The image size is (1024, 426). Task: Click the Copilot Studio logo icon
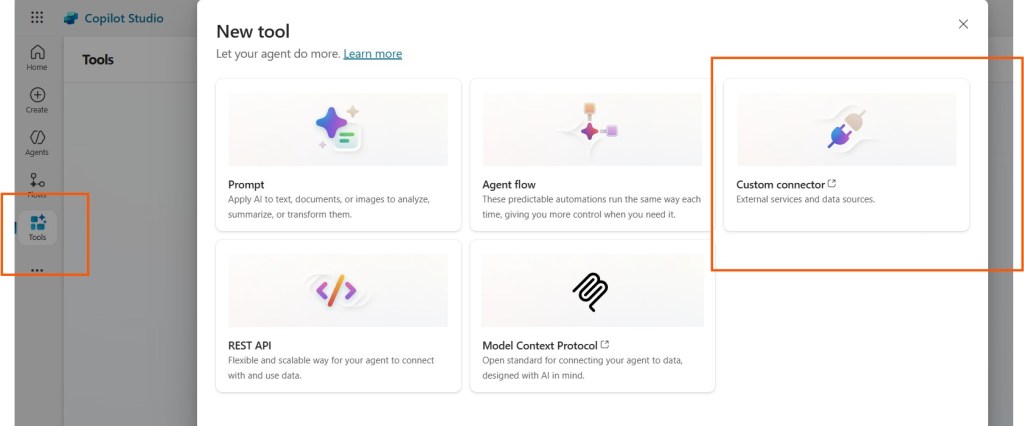tap(71, 18)
